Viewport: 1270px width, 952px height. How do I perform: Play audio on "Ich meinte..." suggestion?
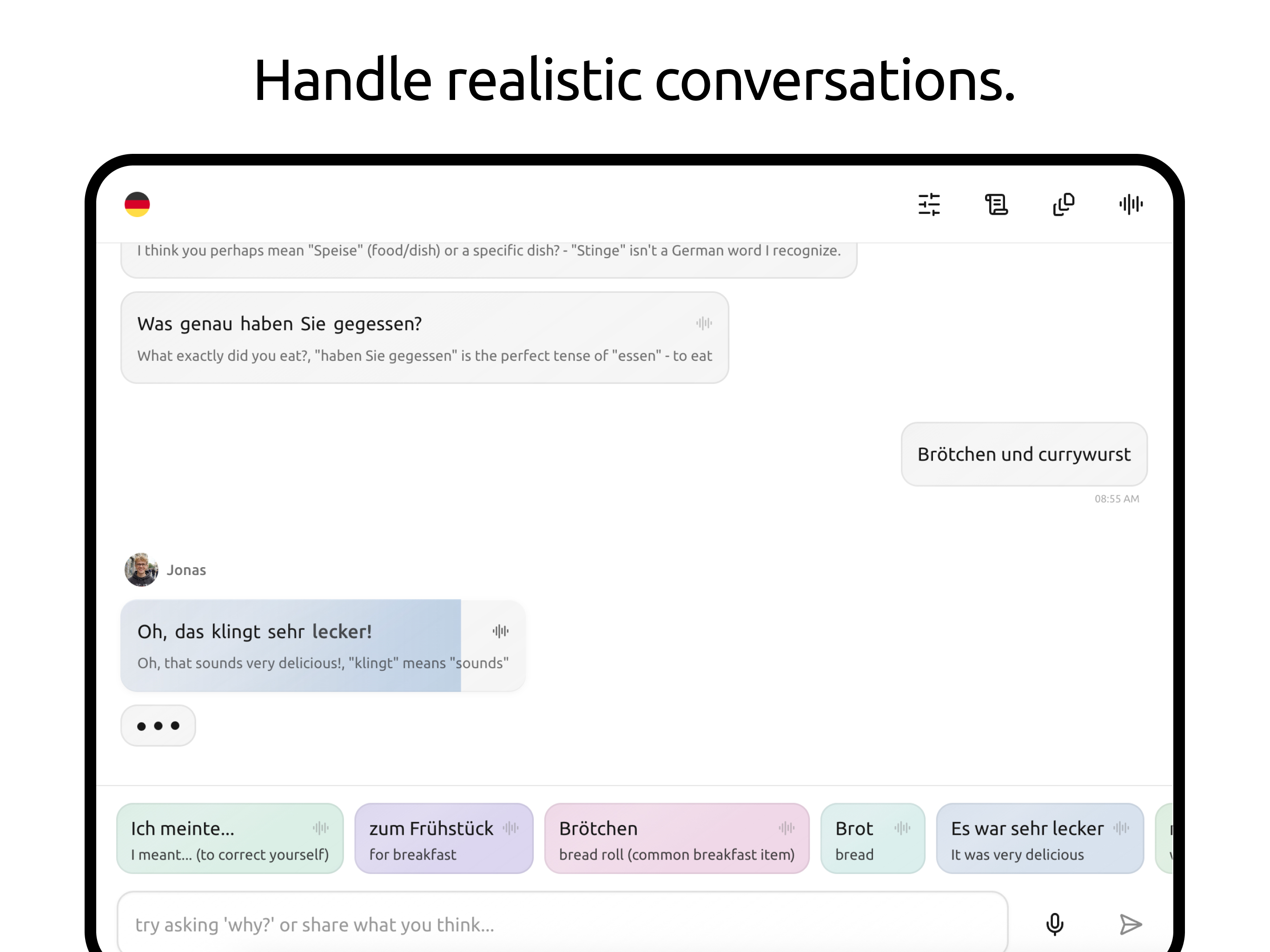tap(320, 828)
